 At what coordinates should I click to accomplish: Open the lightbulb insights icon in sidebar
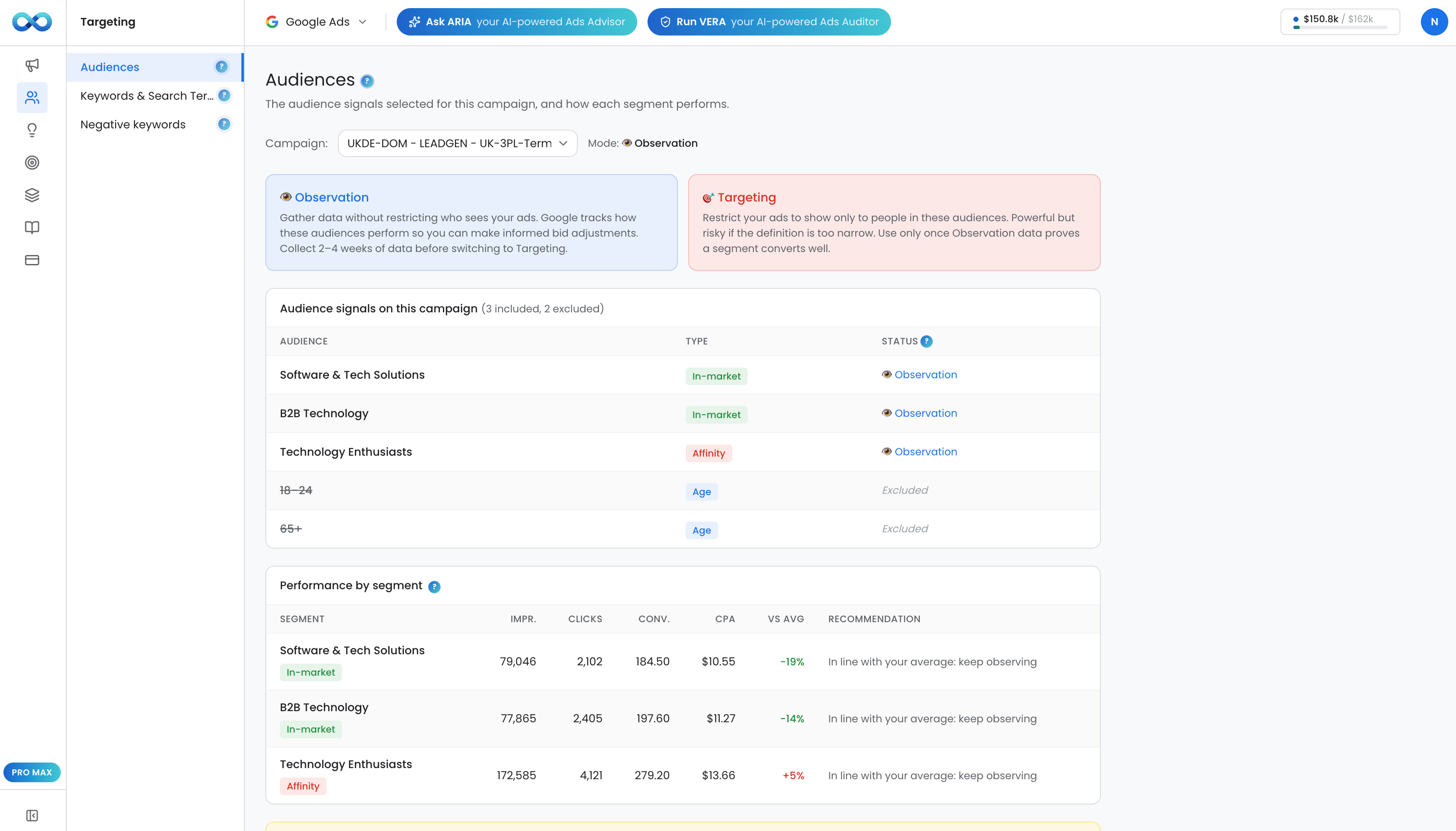click(32, 130)
